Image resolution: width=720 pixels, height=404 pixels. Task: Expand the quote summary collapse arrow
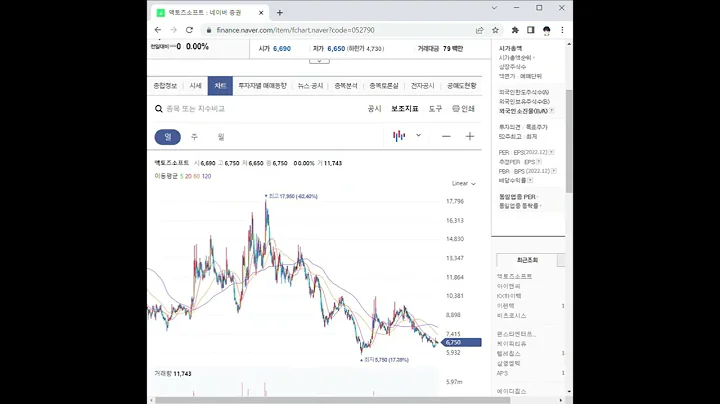(319, 61)
